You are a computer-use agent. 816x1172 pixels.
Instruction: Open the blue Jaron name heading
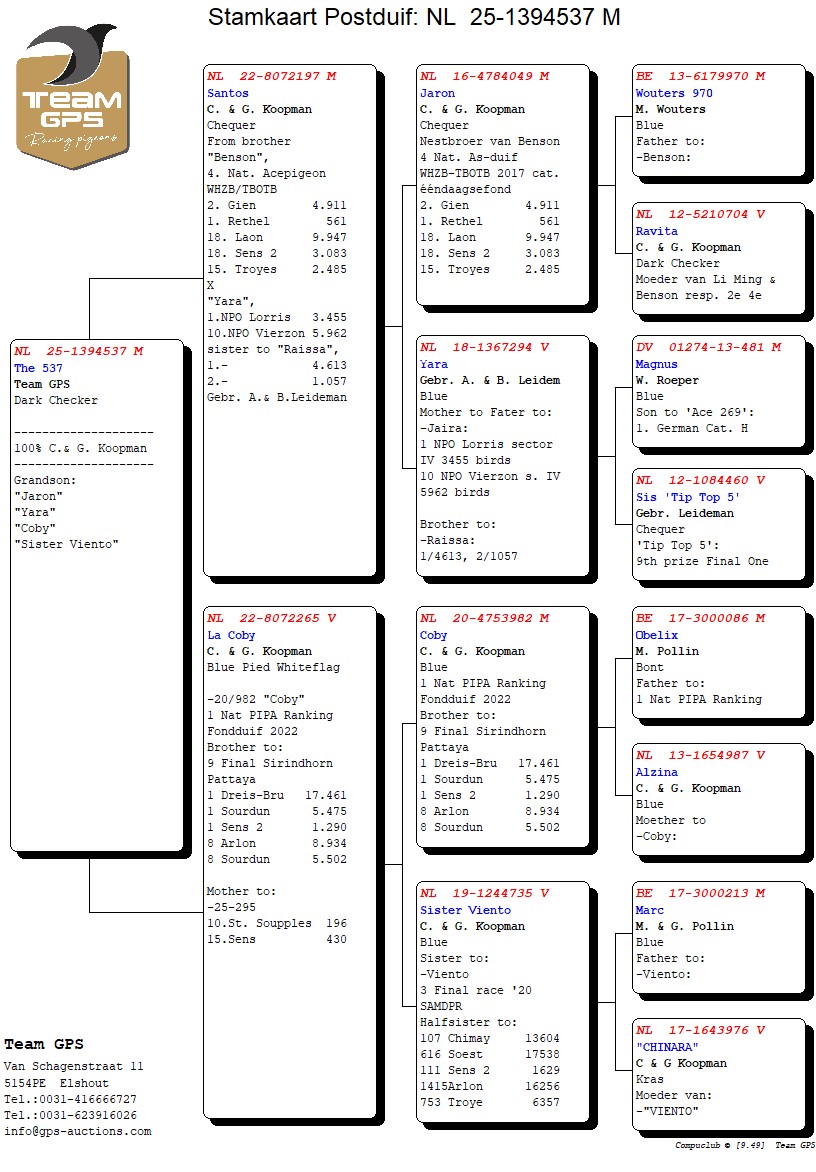[437, 93]
